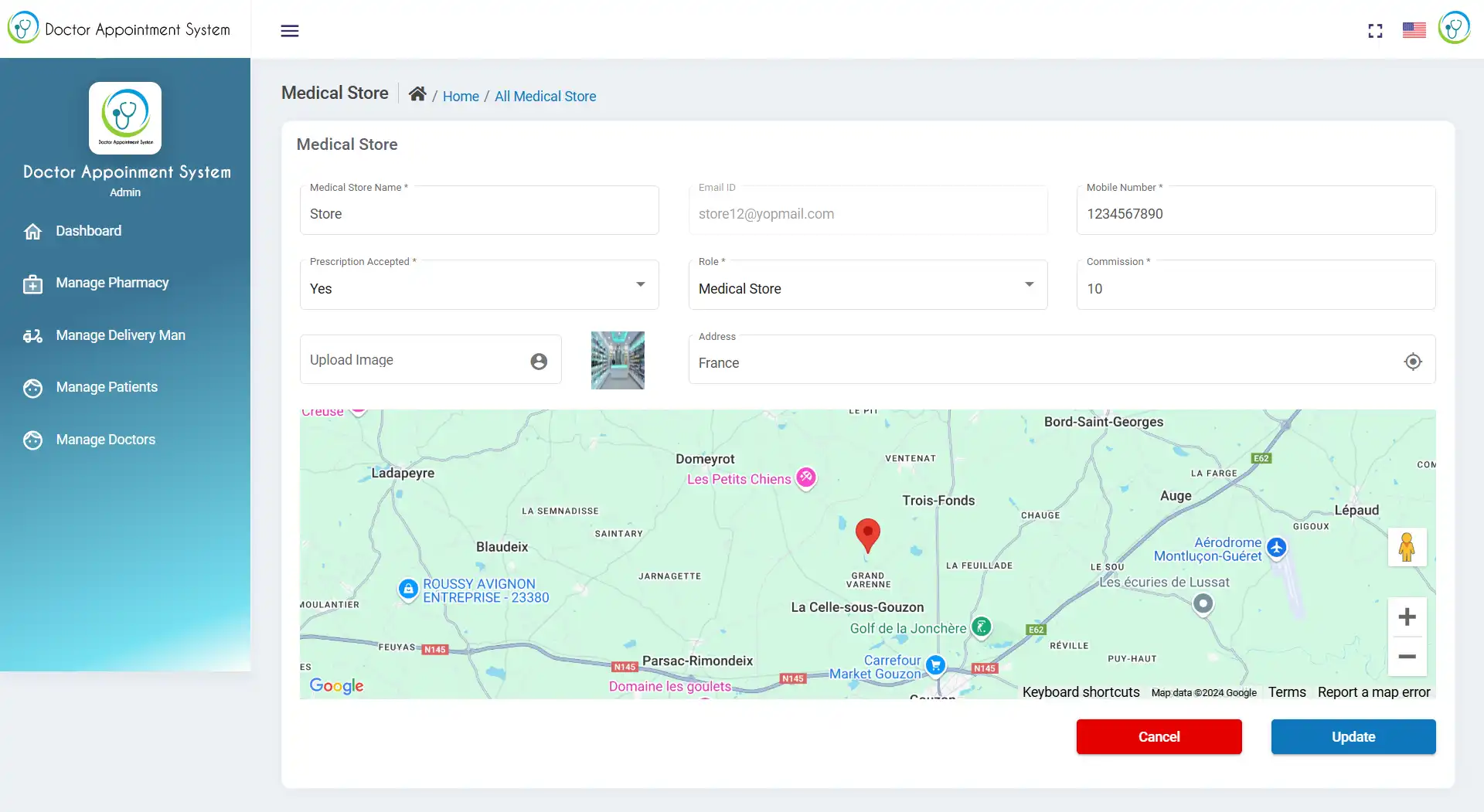Focus the Mobile Number field
The width and height of the screenshot is (1484, 812).
pos(1256,211)
